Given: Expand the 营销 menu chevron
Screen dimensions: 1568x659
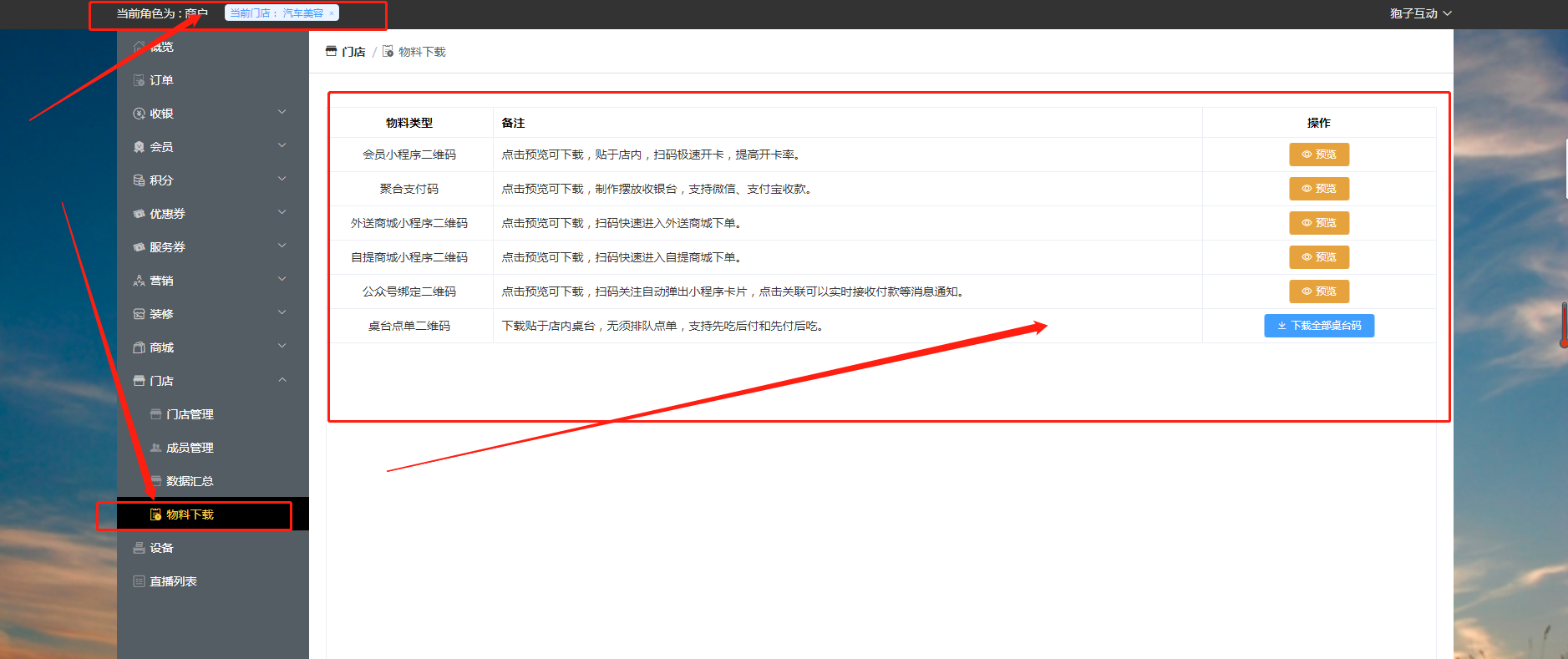Looking at the screenshot, I should [282, 279].
